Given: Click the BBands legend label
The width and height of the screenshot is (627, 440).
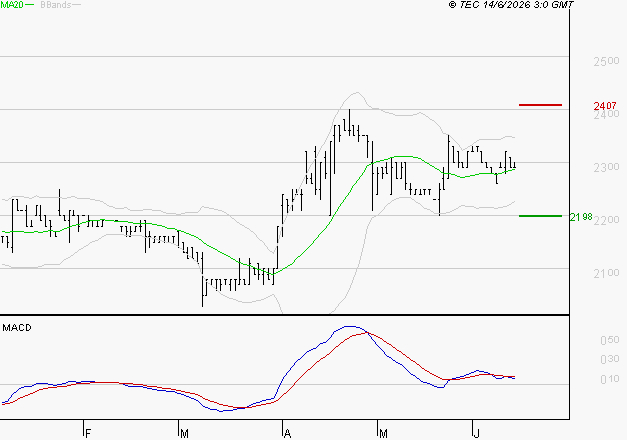Looking at the screenshot, I should pos(56,5).
